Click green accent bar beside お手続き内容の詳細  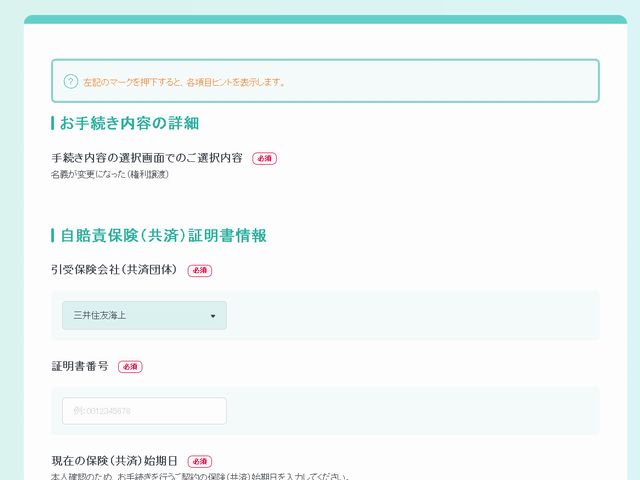point(52,123)
